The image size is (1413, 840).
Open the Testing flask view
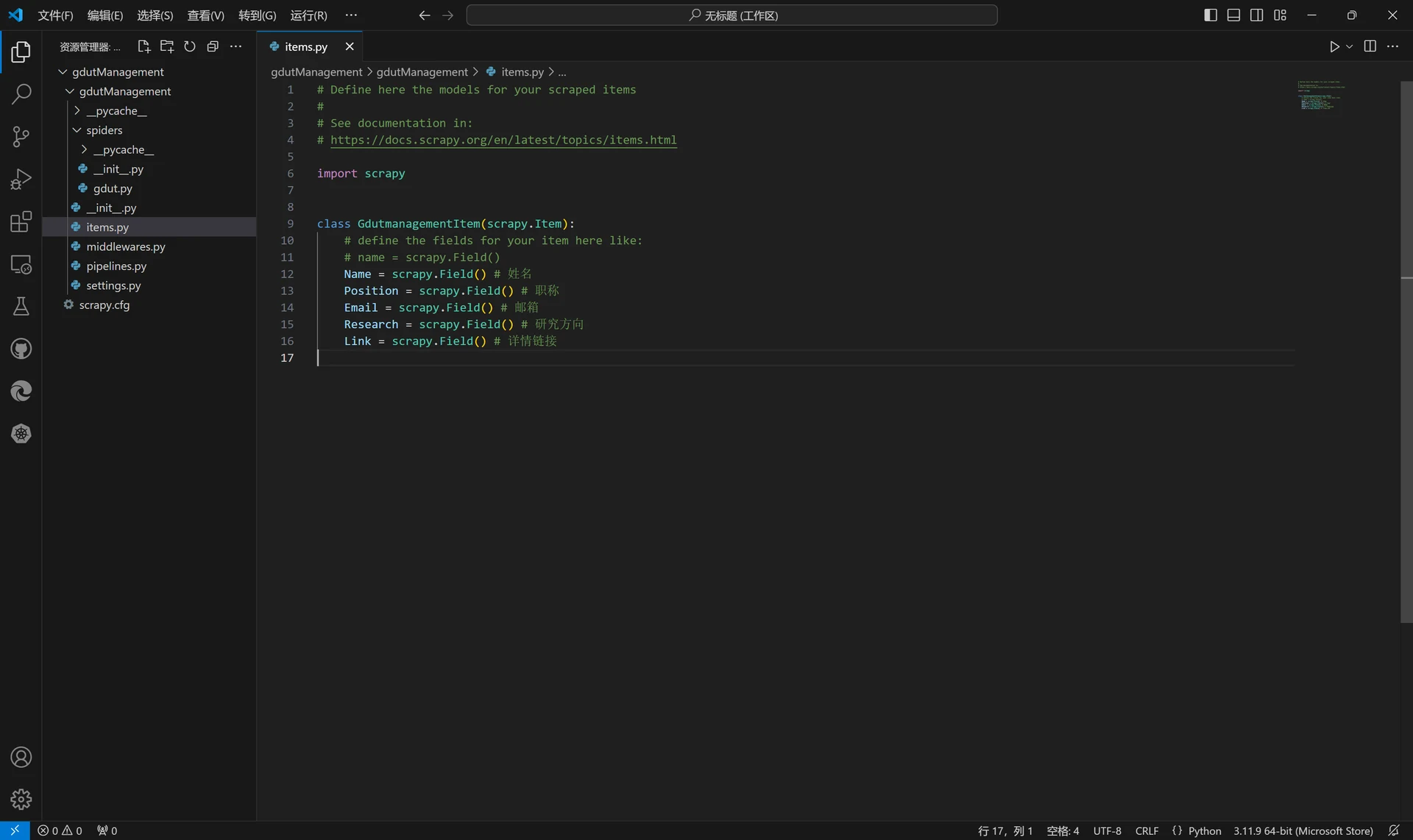click(x=21, y=306)
